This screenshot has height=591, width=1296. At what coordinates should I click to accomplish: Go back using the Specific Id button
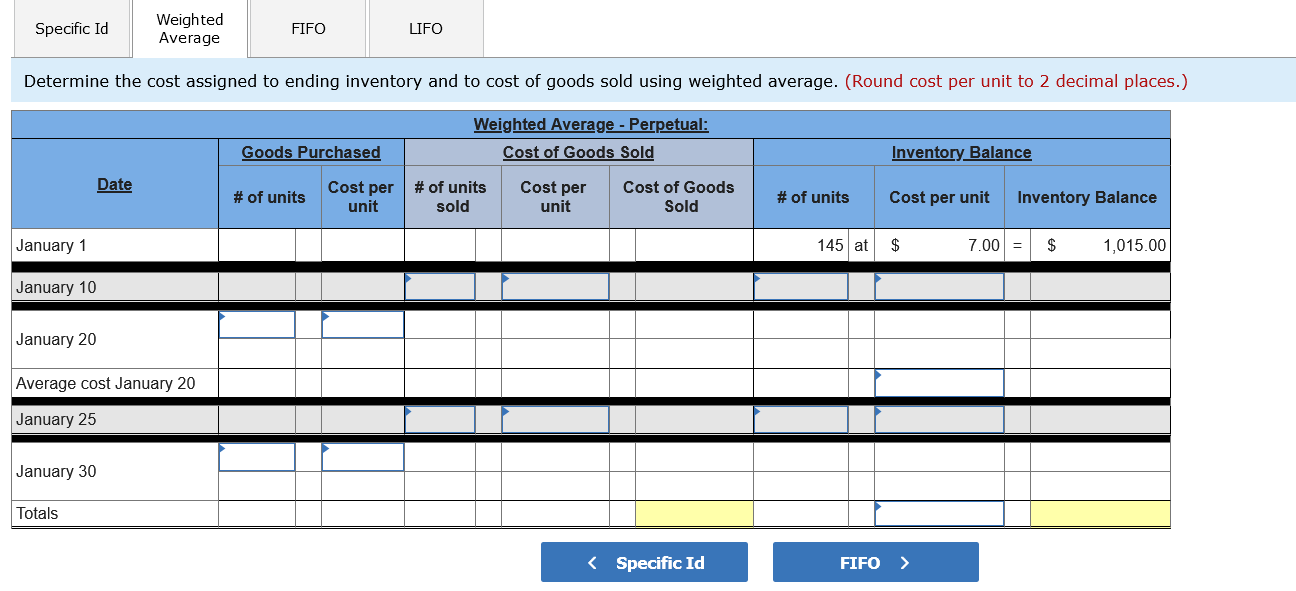[644, 562]
